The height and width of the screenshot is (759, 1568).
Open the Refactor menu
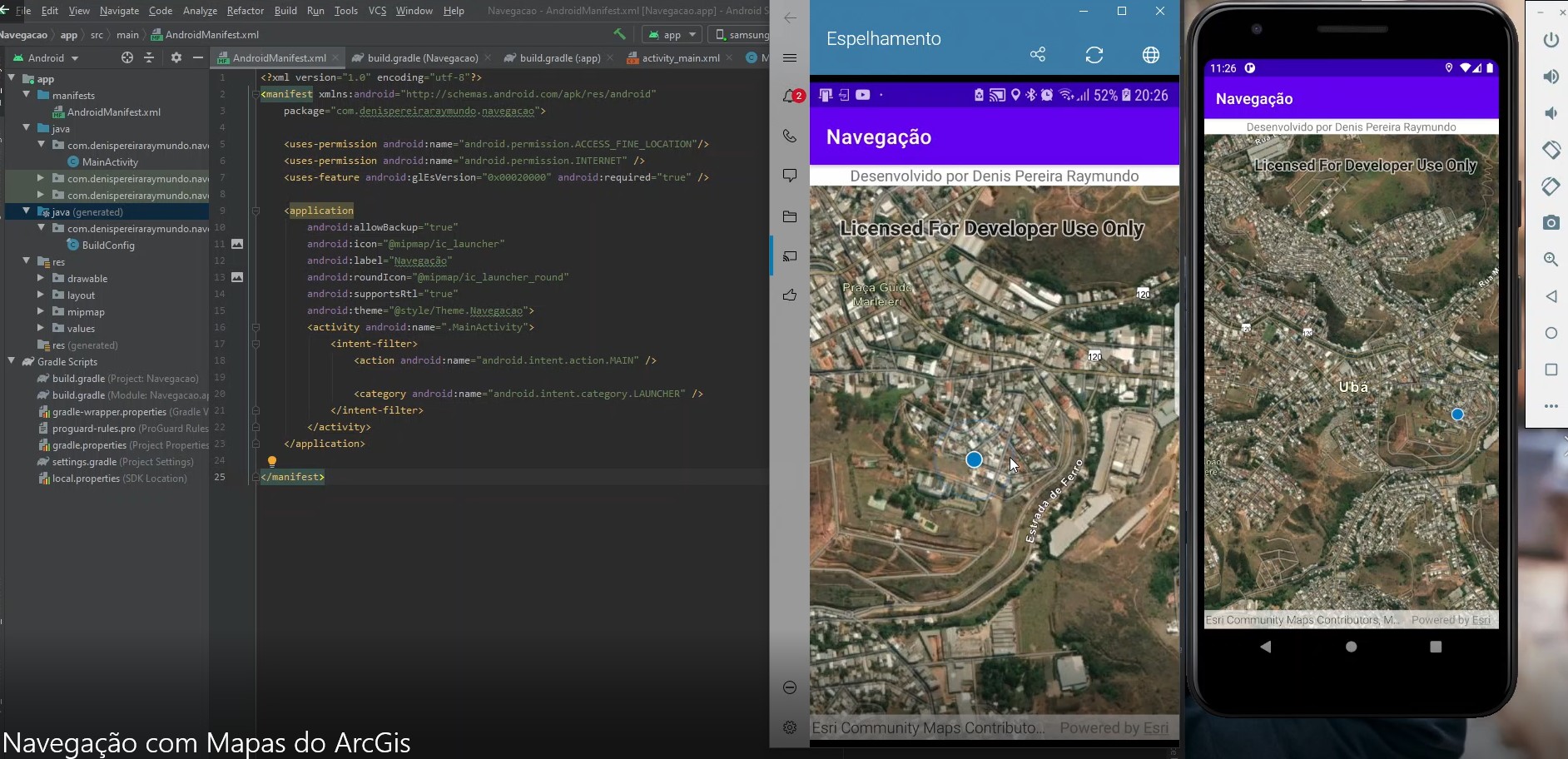point(245,11)
